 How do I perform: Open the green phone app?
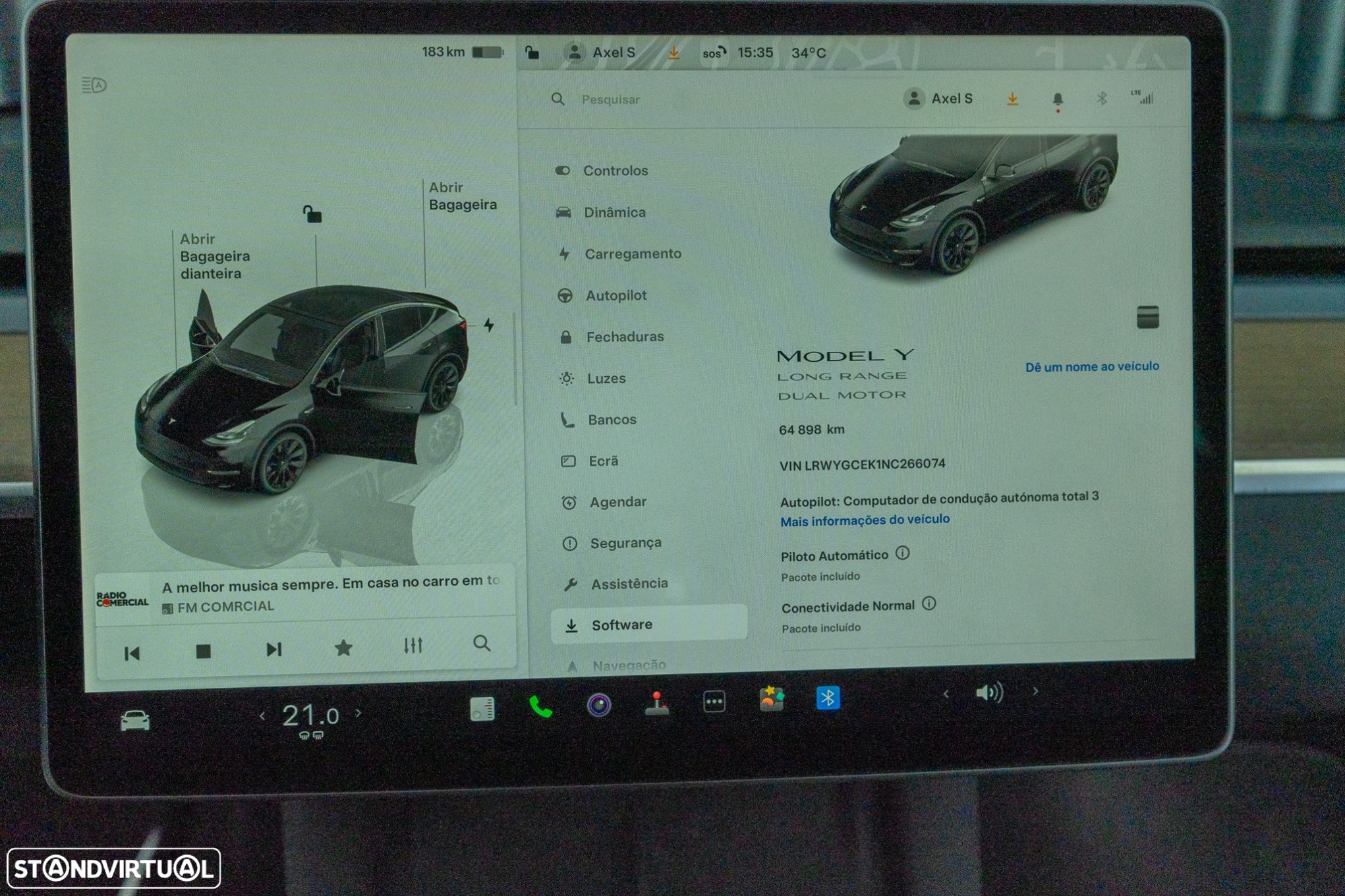[540, 708]
